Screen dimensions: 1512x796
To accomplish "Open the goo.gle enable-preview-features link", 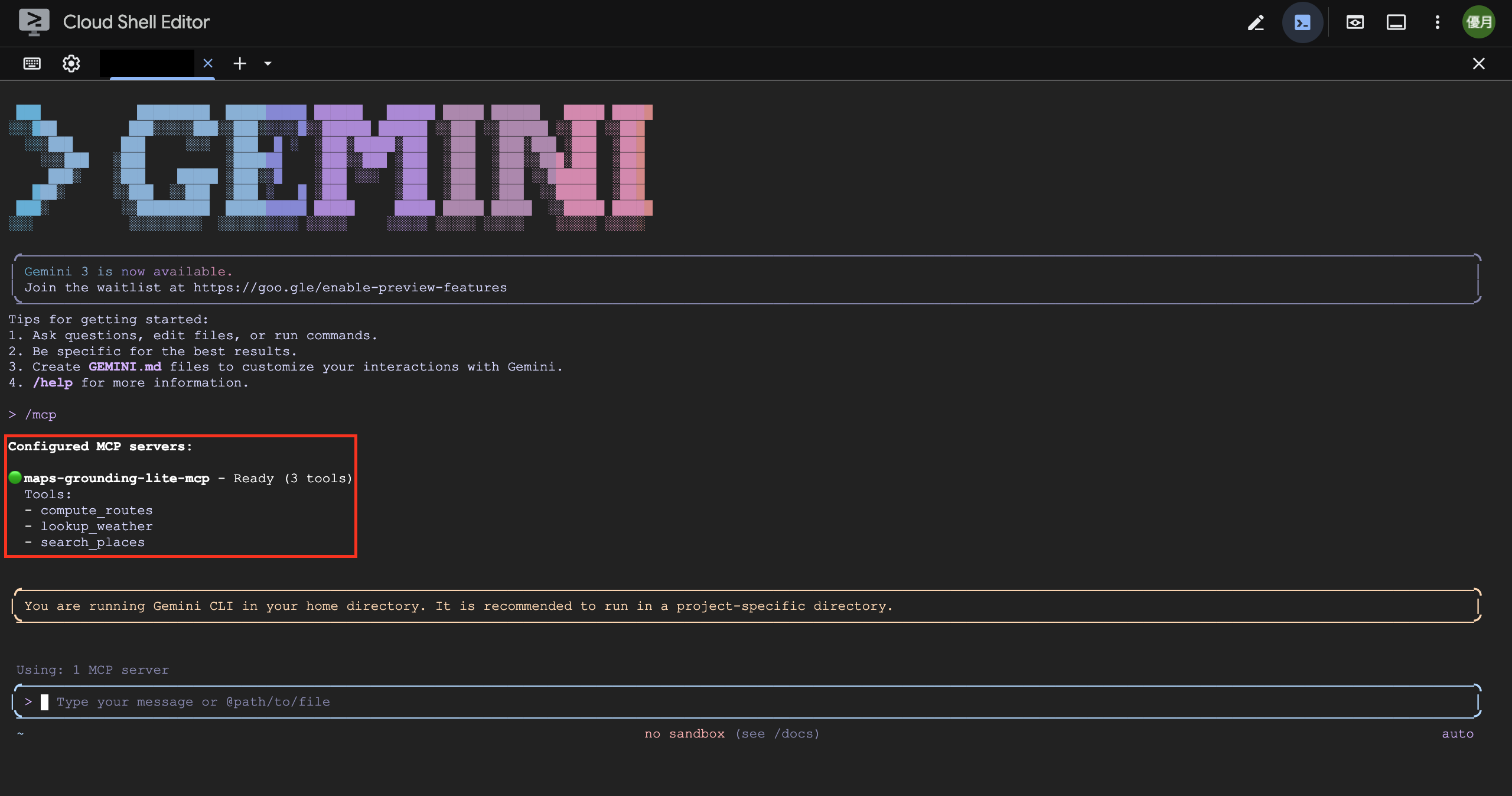I will pyautogui.click(x=350, y=288).
